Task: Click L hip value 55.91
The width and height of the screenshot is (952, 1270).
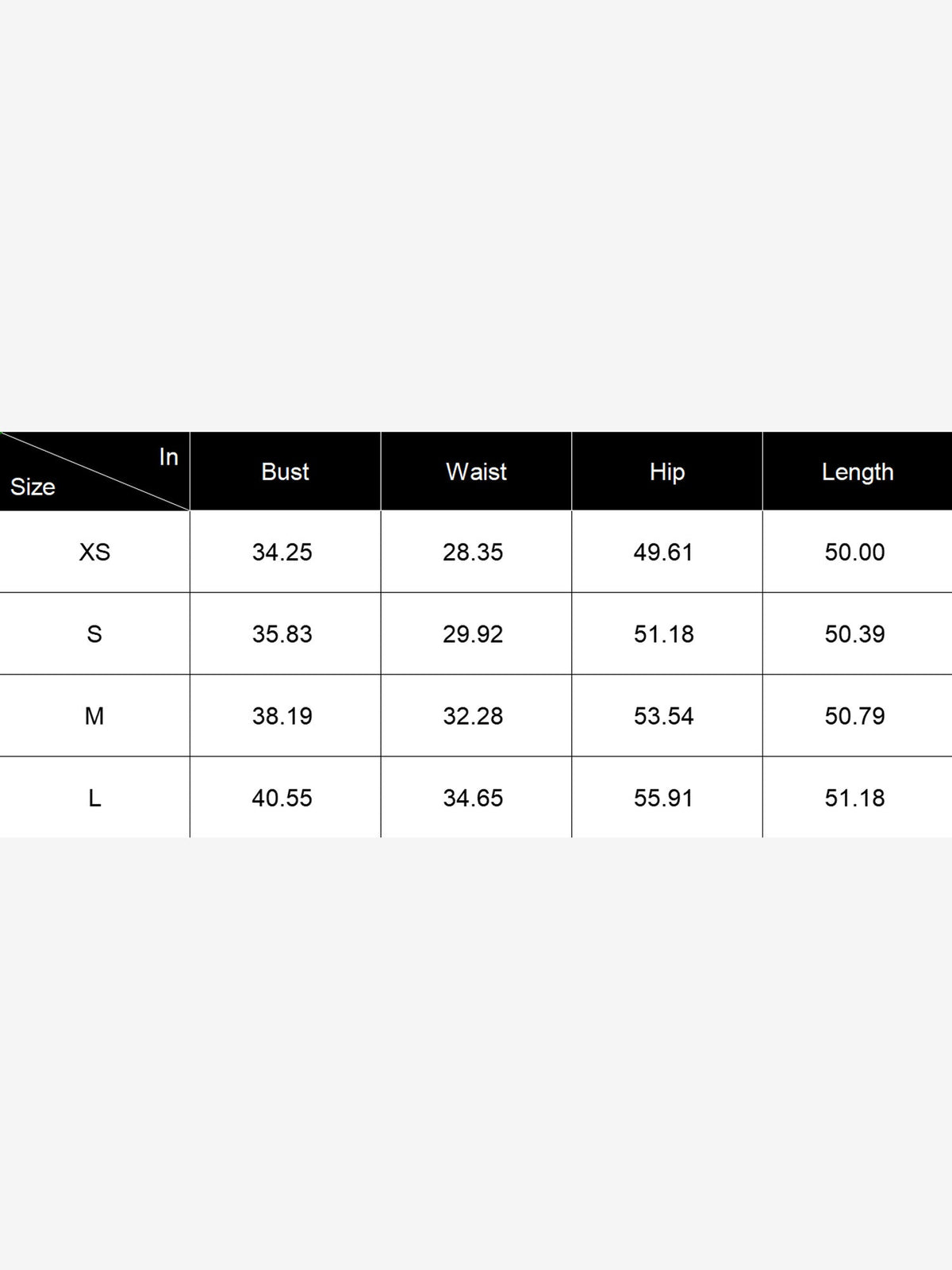Action: click(663, 798)
